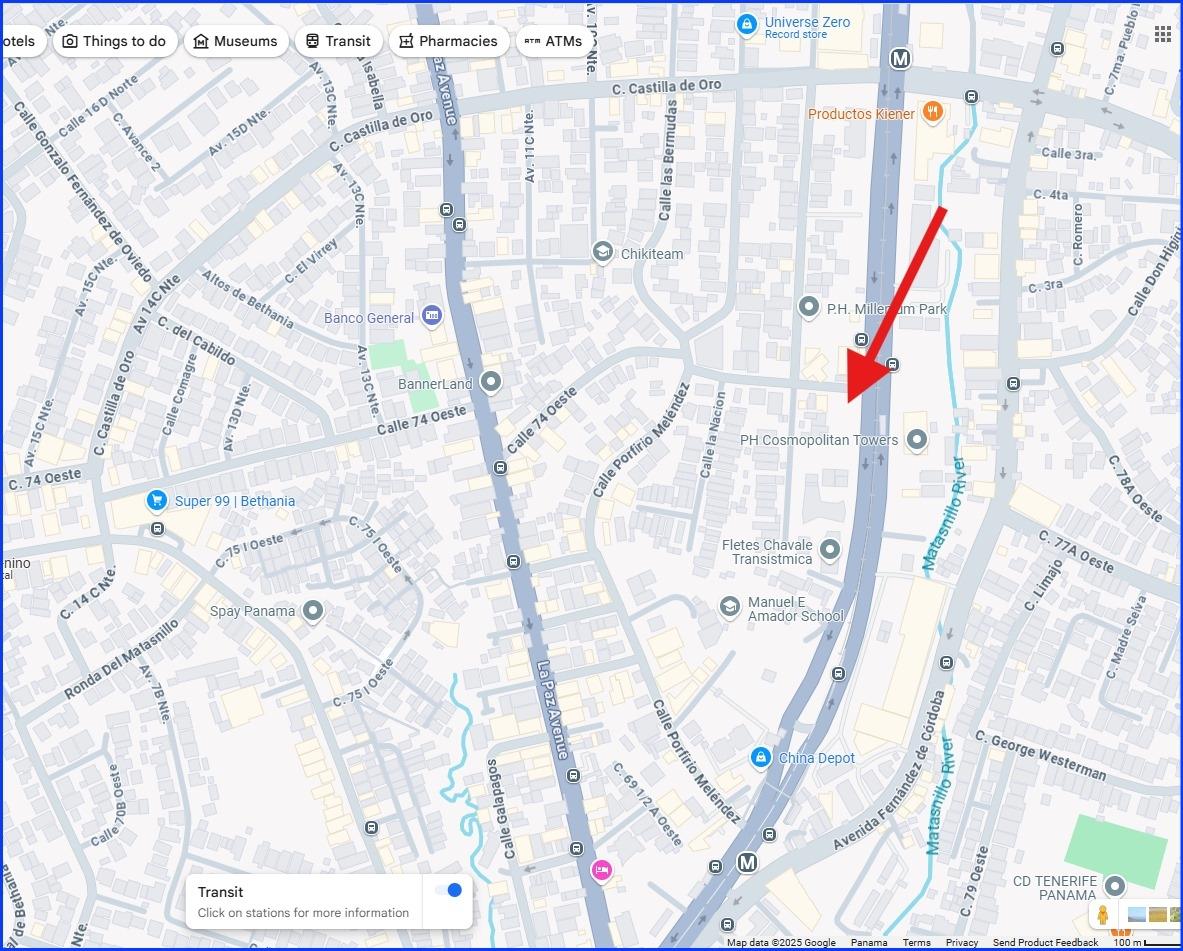
Task: Click Send Product Feedback link
Action: [1045, 943]
